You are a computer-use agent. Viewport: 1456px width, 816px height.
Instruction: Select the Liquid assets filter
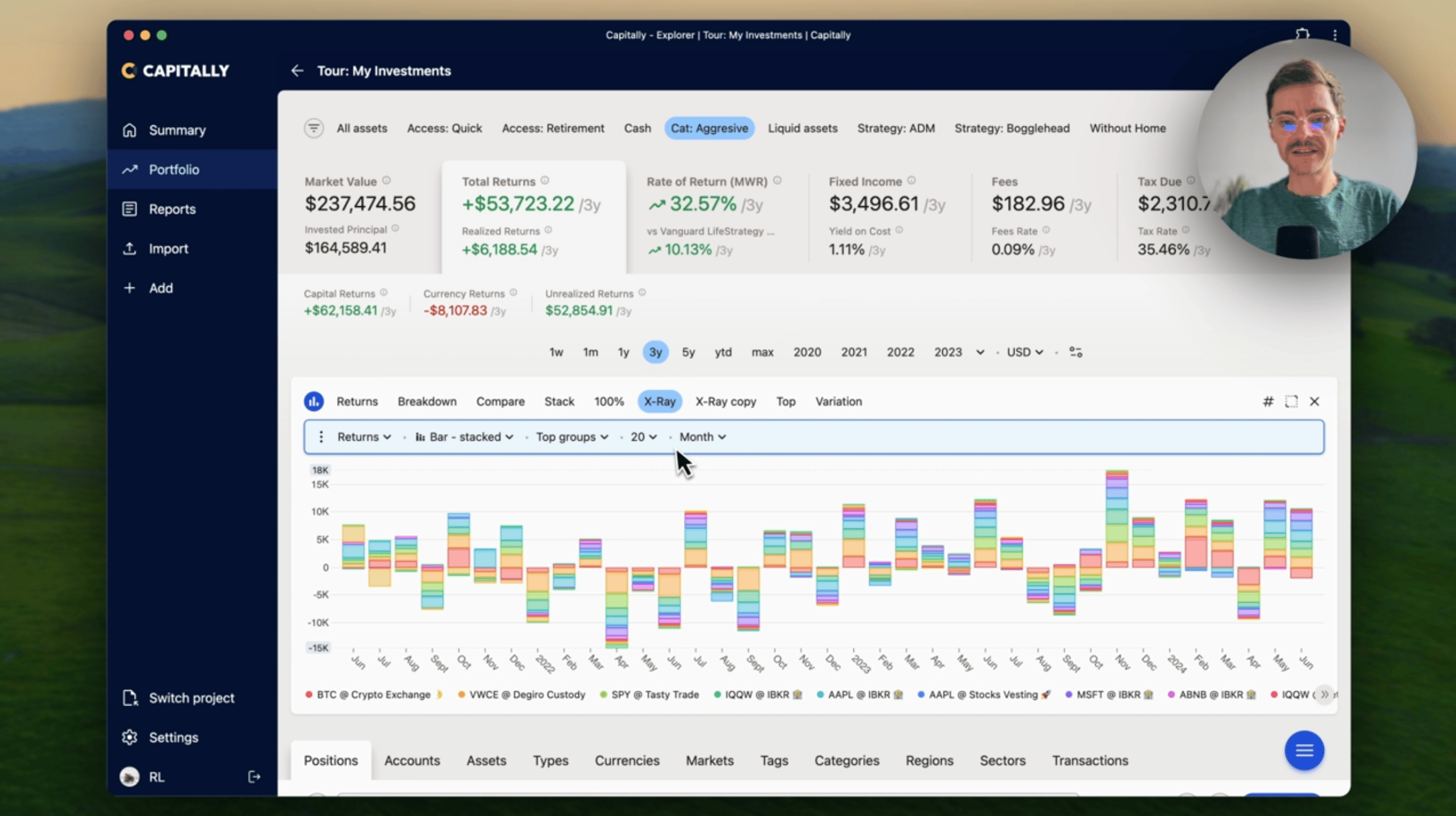[802, 128]
